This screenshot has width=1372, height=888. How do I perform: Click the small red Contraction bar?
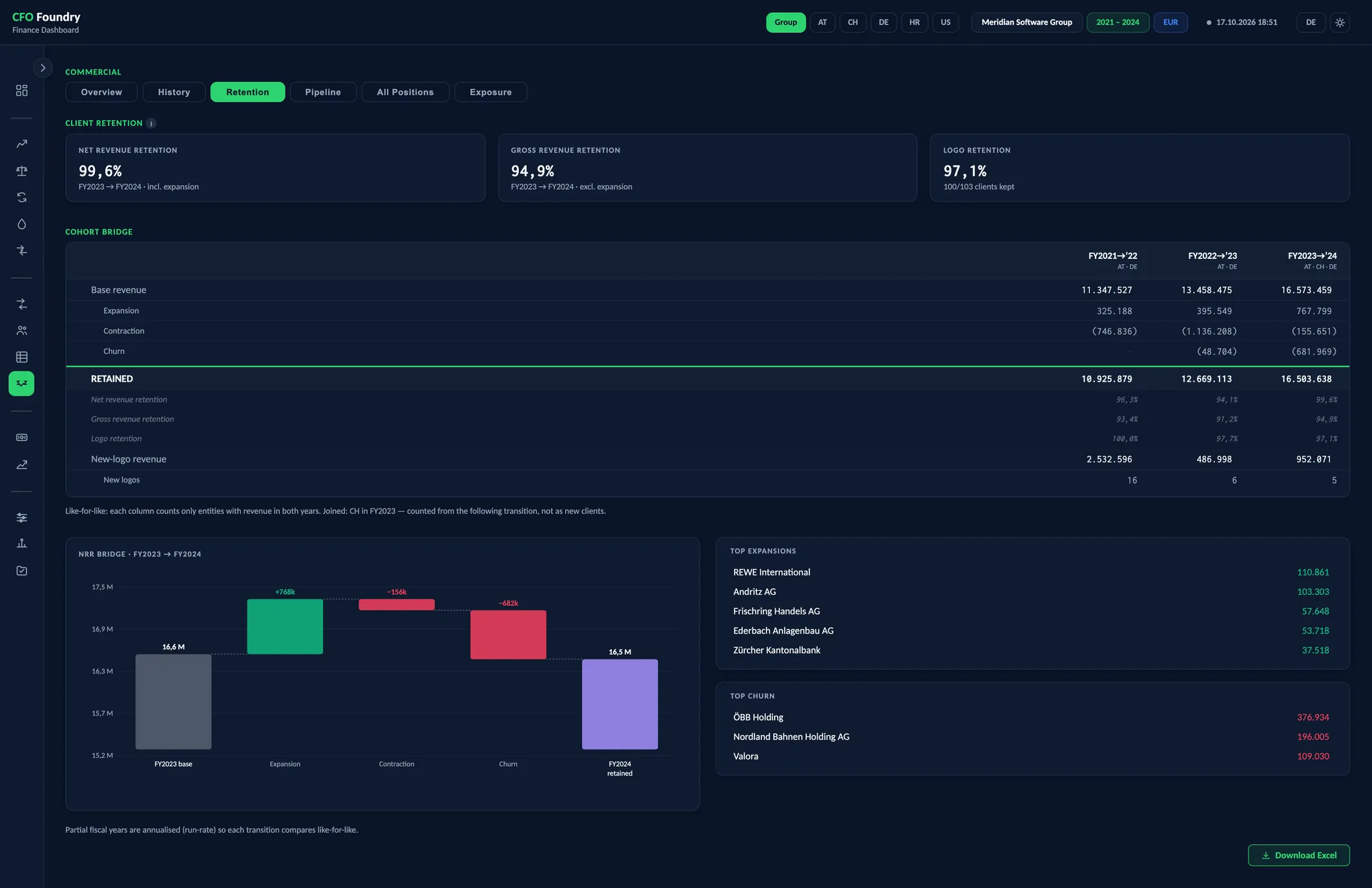pyautogui.click(x=397, y=604)
